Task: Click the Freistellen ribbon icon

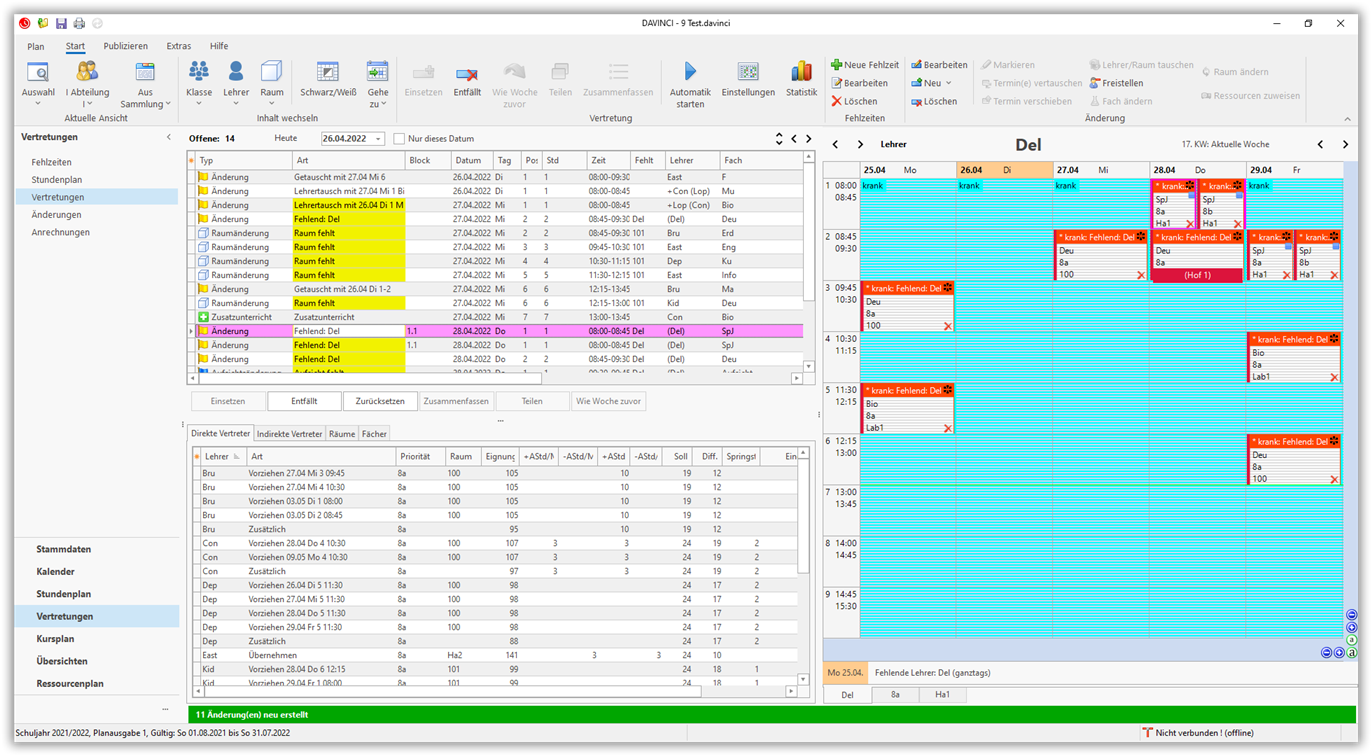Action: [x=1095, y=83]
